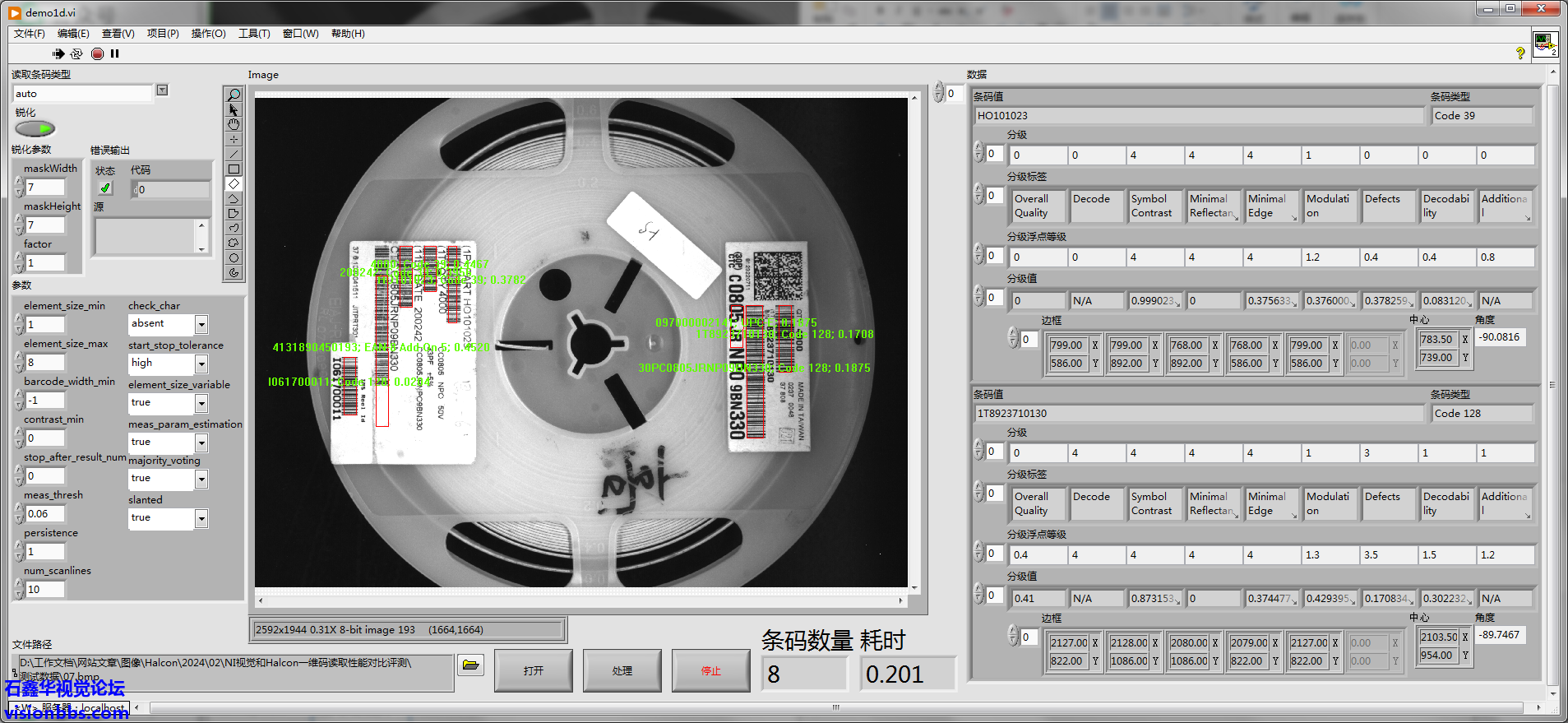Viewport: 1568px width, 723px height.
Task: Click the 状态 green checkmark indicator
Action: pyautogui.click(x=105, y=188)
